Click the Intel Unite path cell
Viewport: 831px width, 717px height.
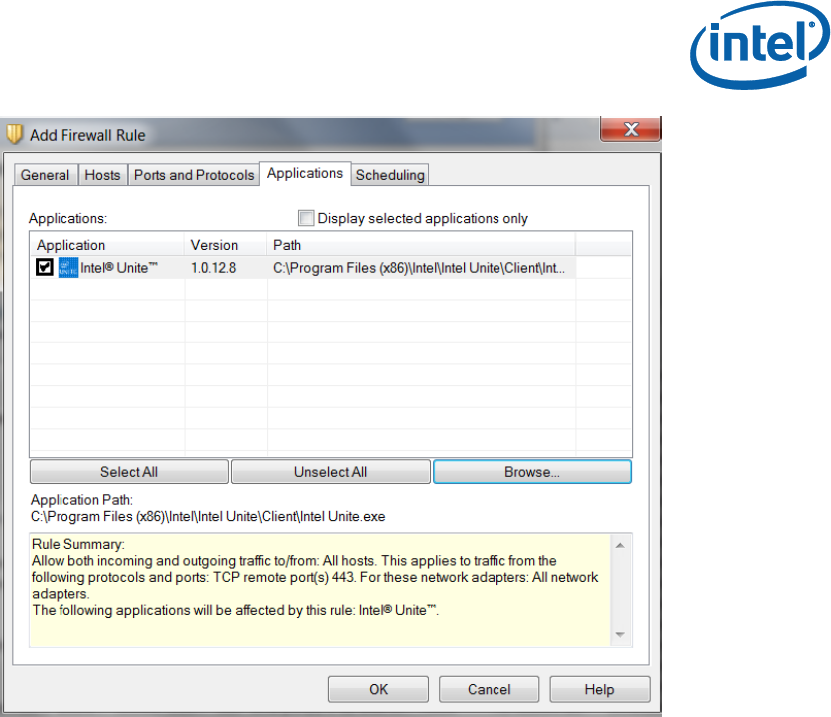pyautogui.click(x=419, y=268)
